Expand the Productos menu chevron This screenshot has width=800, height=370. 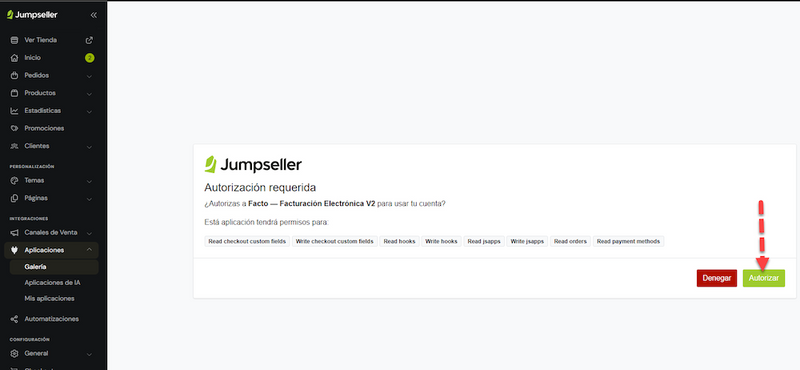coord(89,94)
